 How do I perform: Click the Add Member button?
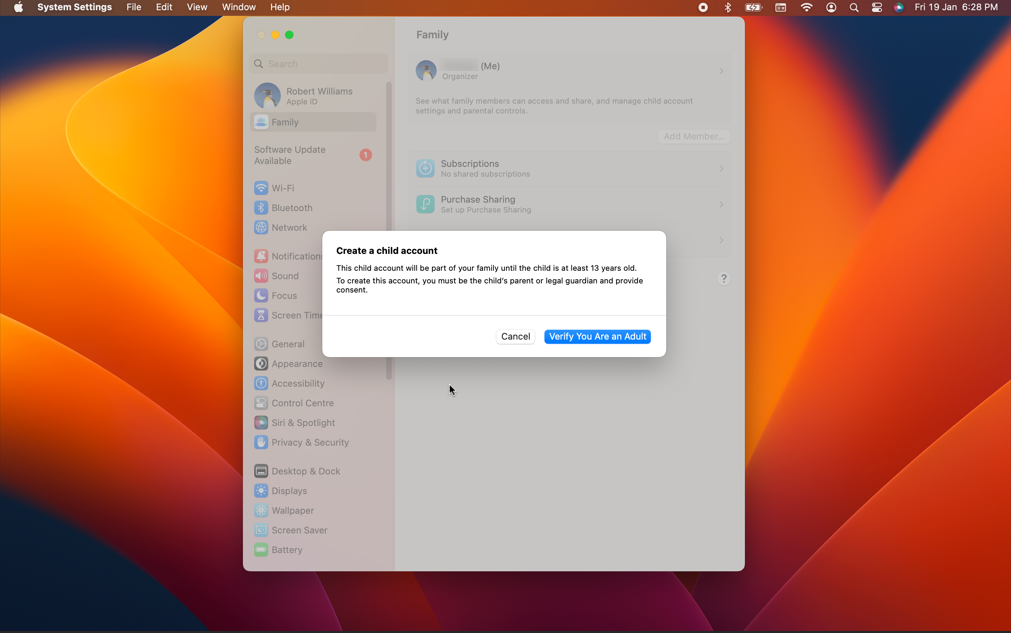tap(694, 136)
